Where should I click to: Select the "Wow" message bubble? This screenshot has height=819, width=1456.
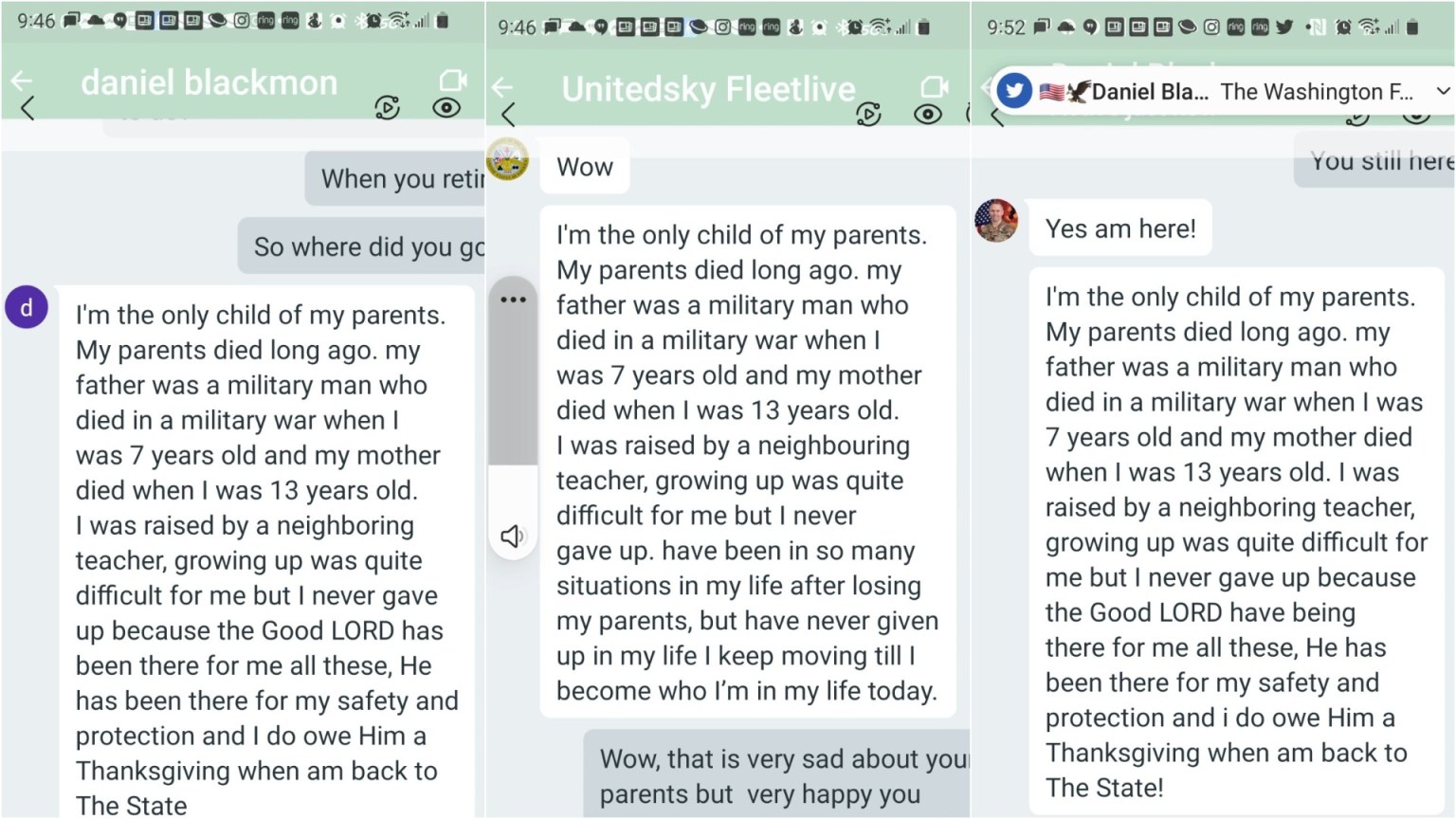point(585,168)
